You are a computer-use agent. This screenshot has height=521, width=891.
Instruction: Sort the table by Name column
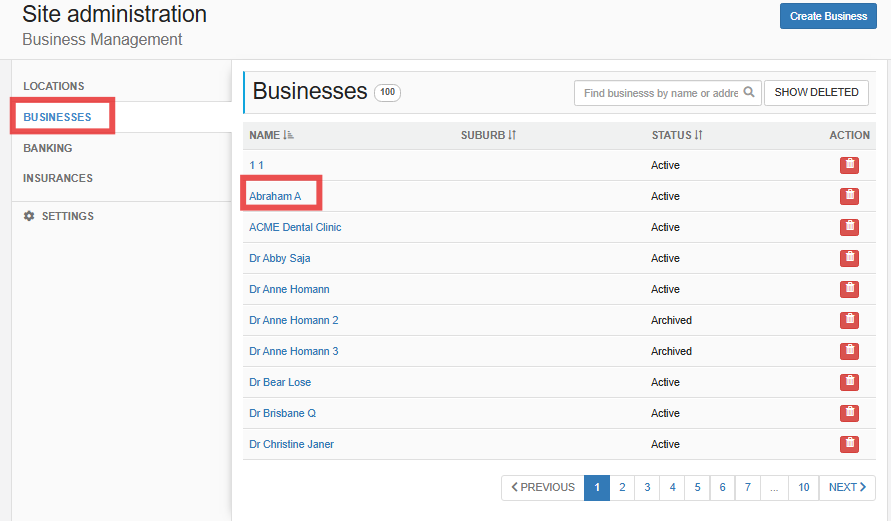(271, 135)
